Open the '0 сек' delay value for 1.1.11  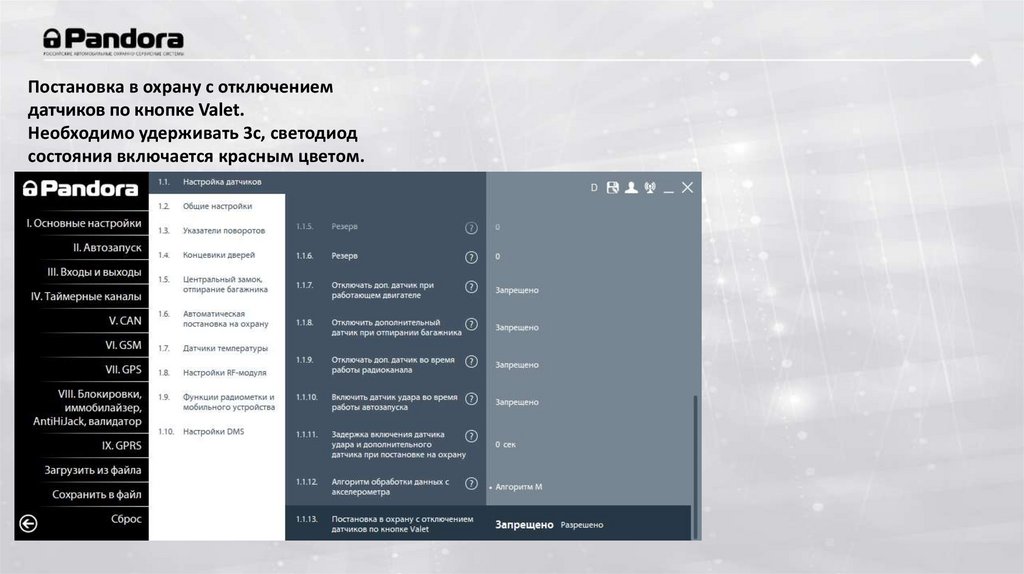pyautogui.click(x=506, y=443)
